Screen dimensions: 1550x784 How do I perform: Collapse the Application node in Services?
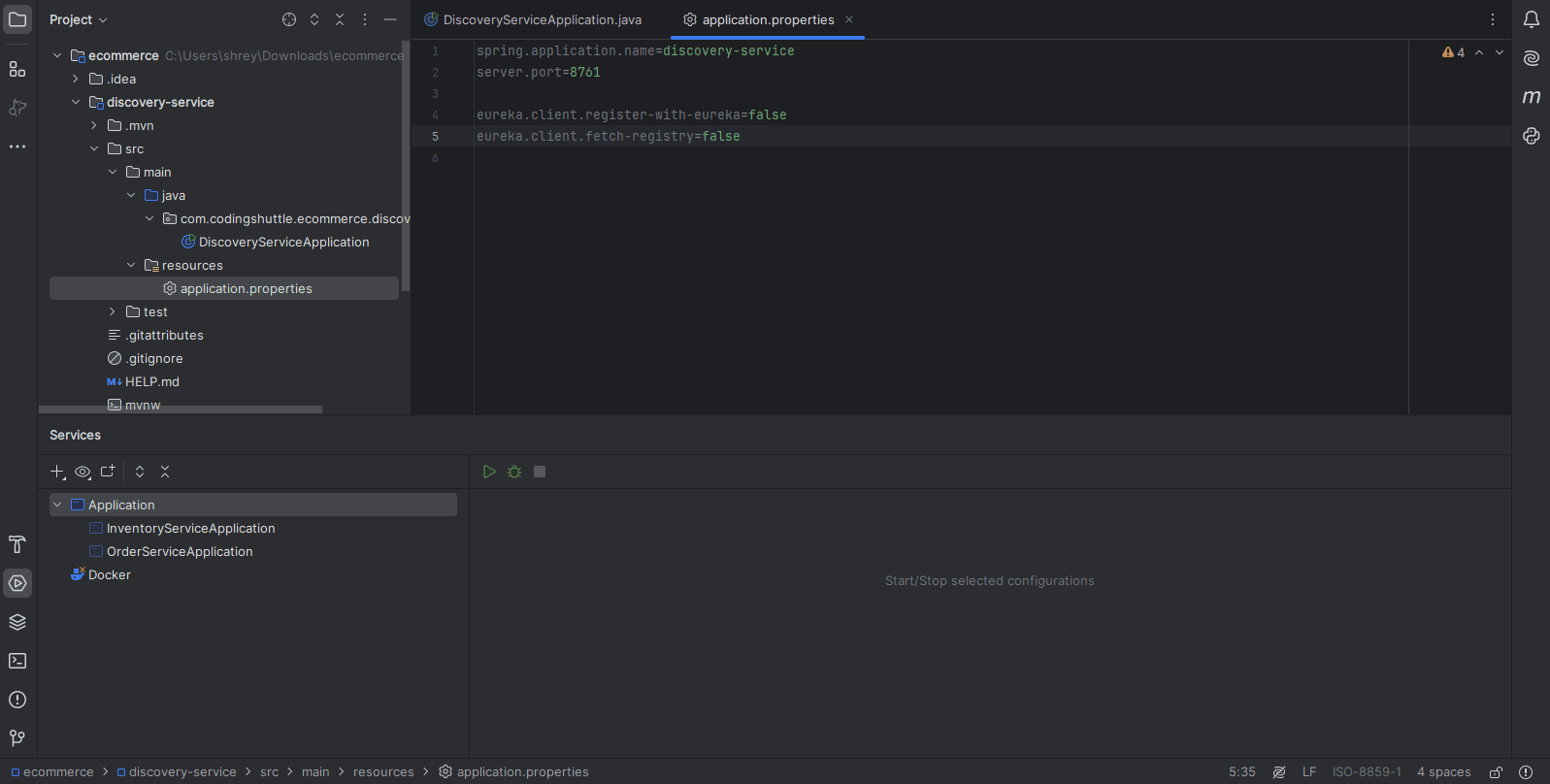tap(57, 505)
